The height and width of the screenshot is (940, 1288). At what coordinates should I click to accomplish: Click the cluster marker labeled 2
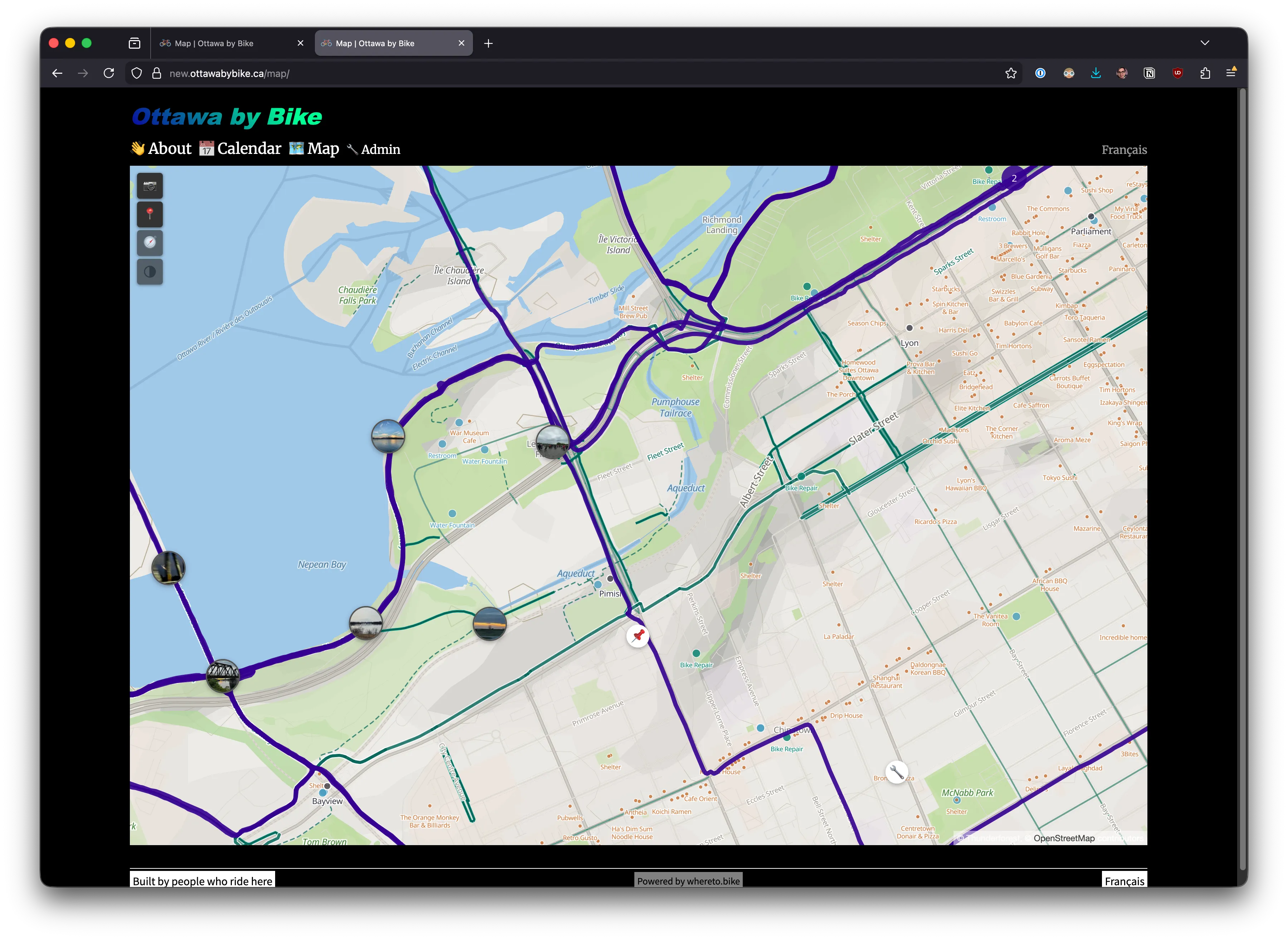coord(1014,178)
